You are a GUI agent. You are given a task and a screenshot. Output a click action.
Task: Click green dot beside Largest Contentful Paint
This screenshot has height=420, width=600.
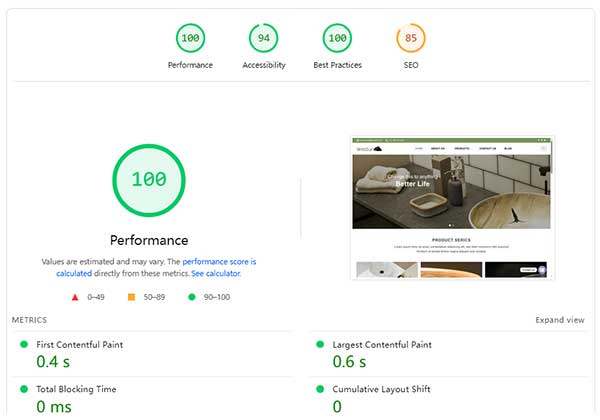[318, 344]
